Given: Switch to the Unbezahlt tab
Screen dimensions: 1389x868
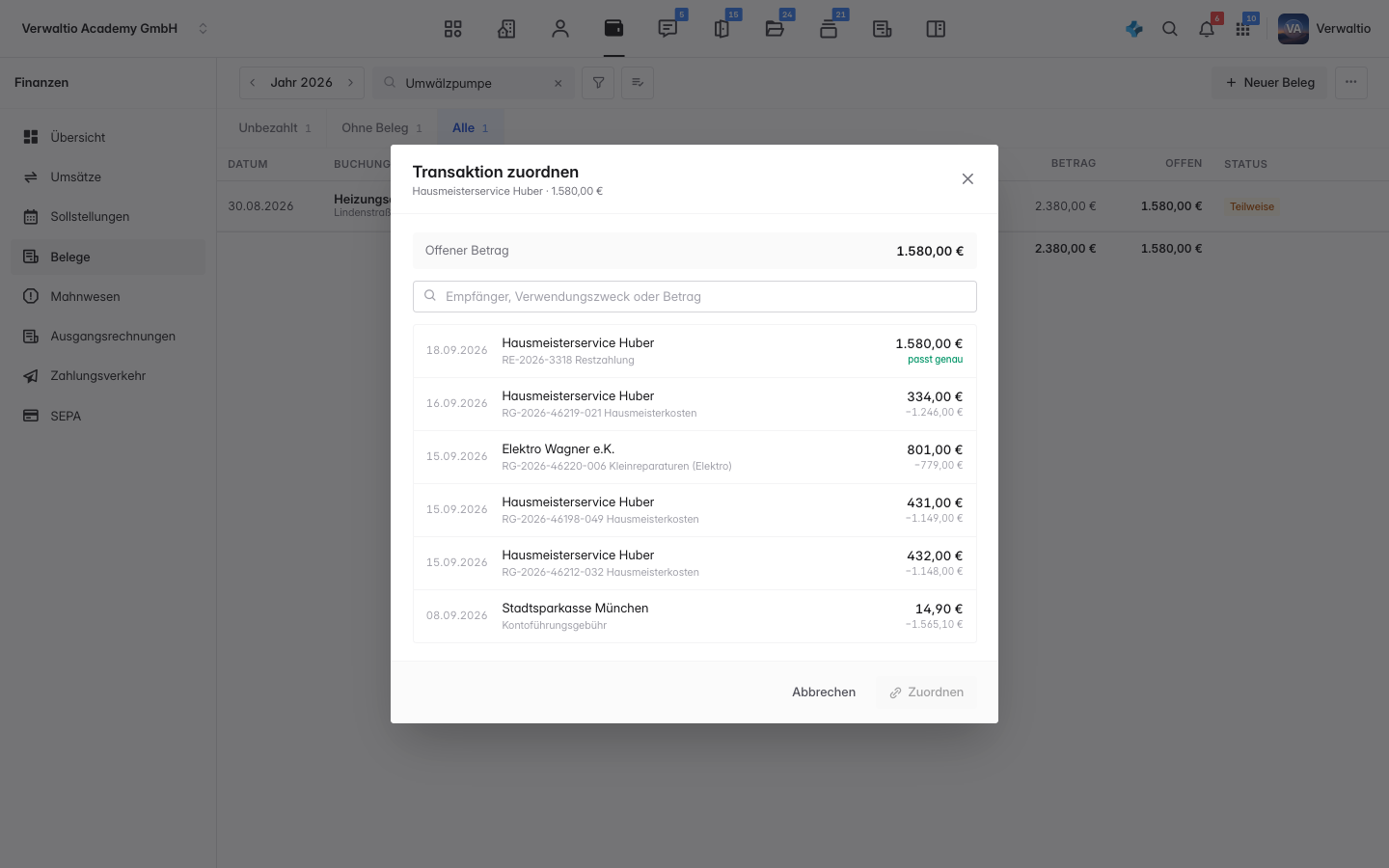Looking at the screenshot, I should 275,128.
